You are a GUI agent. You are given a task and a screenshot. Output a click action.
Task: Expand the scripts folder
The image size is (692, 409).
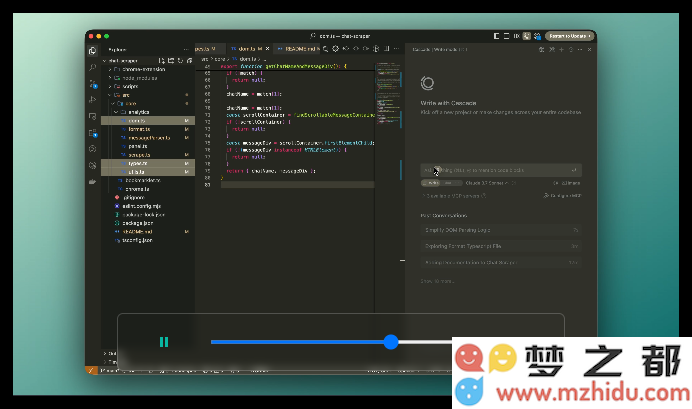148,86
